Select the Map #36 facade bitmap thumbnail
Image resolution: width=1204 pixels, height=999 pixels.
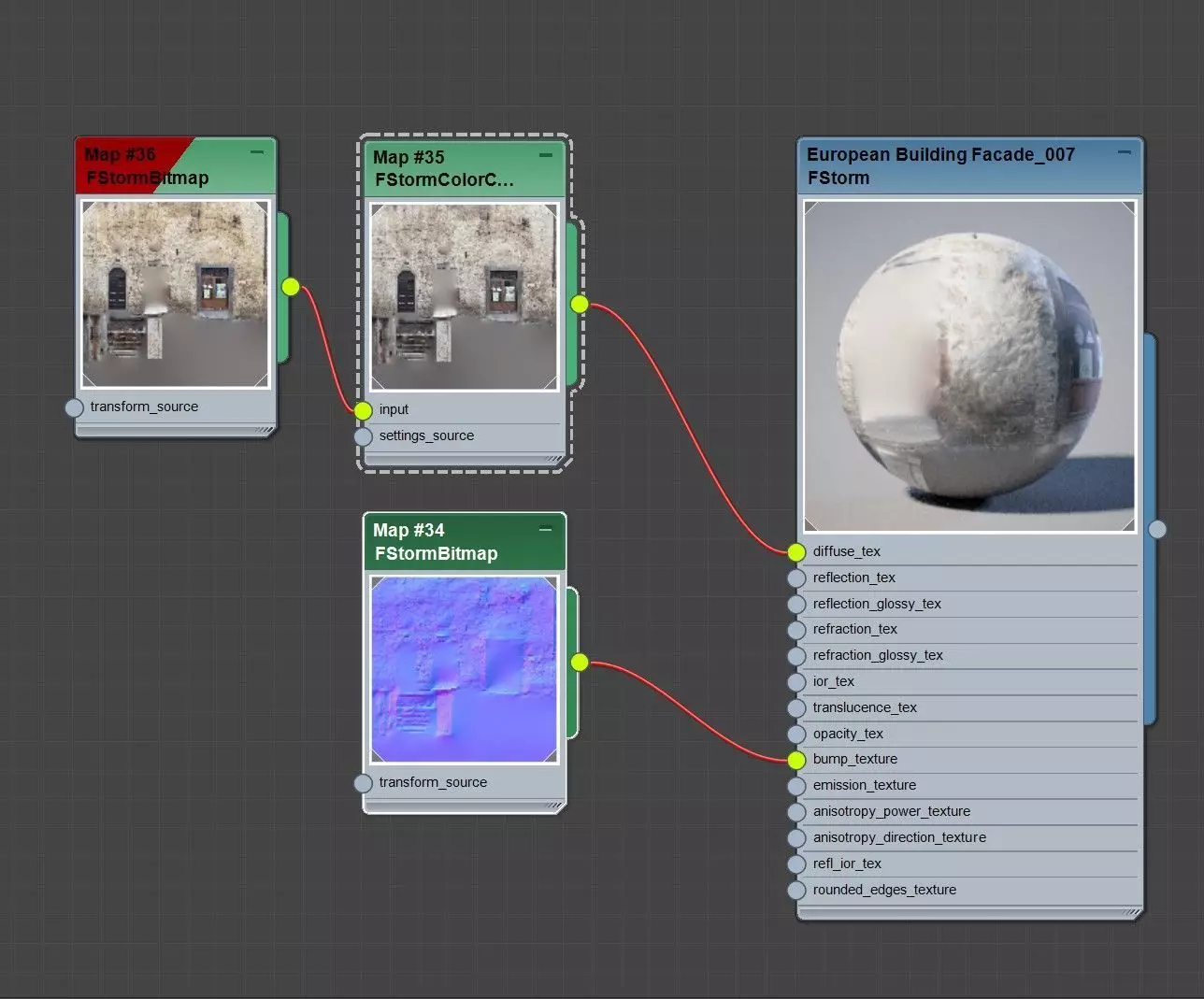175,293
